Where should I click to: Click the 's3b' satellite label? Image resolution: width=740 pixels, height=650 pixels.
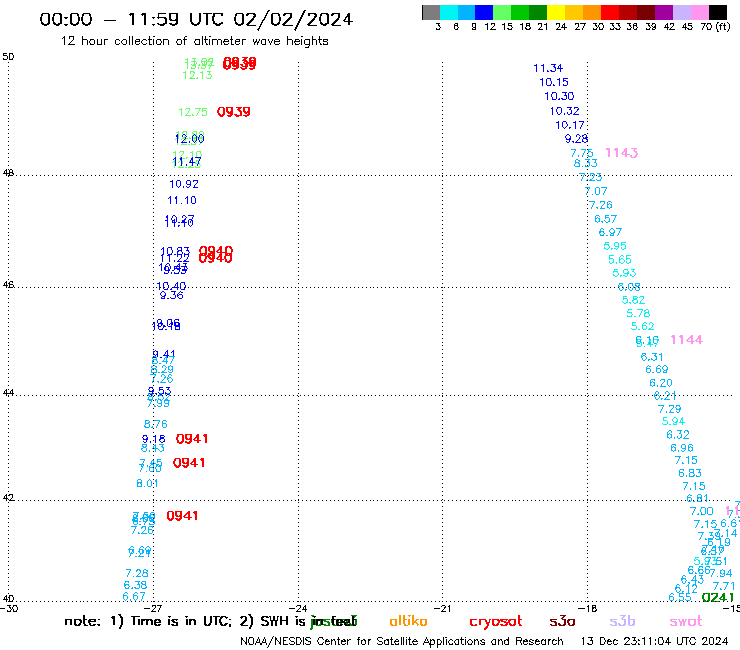point(622,621)
